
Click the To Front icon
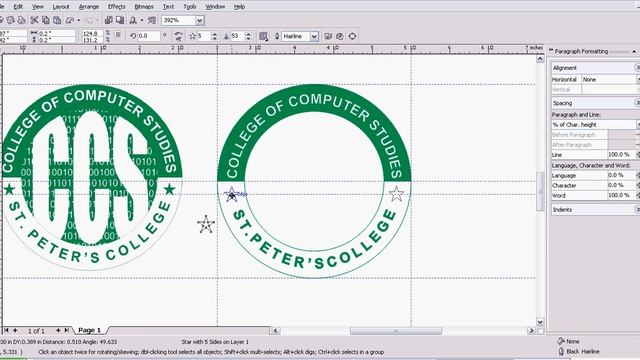328,36
